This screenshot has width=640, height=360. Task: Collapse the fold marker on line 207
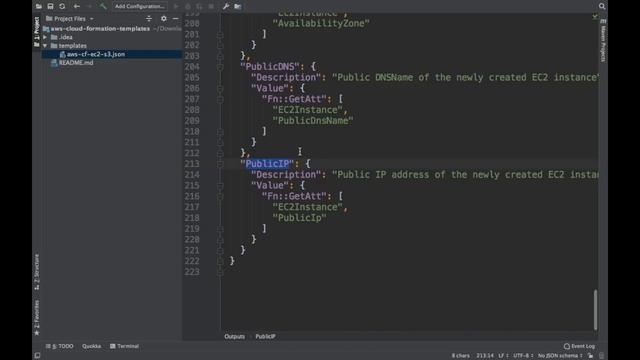220,99
